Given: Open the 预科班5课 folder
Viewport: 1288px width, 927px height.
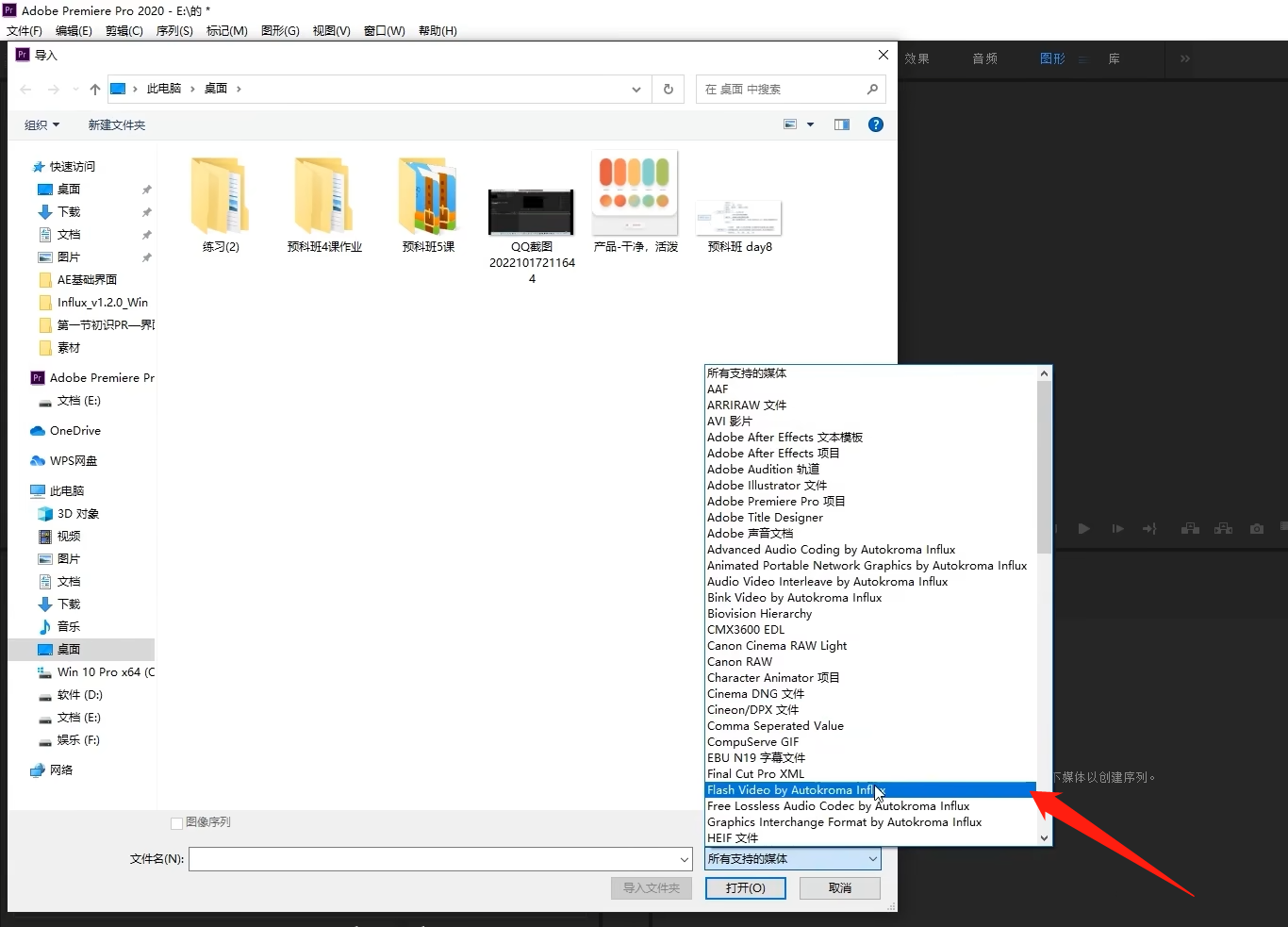Looking at the screenshot, I should [x=428, y=206].
